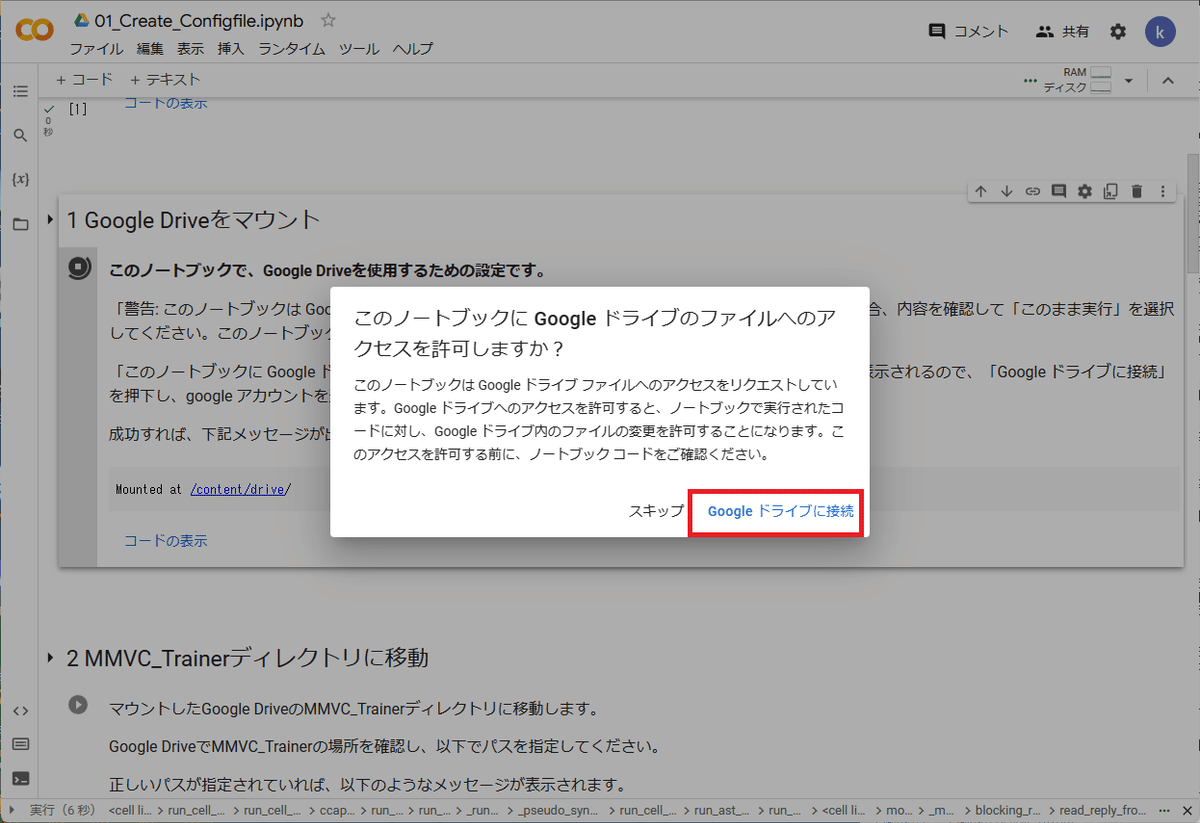Image resolution: width=1200 pixels, height=823 pixels.
Task: Add a code cell with + コード
Action: (x=84, y=80)
